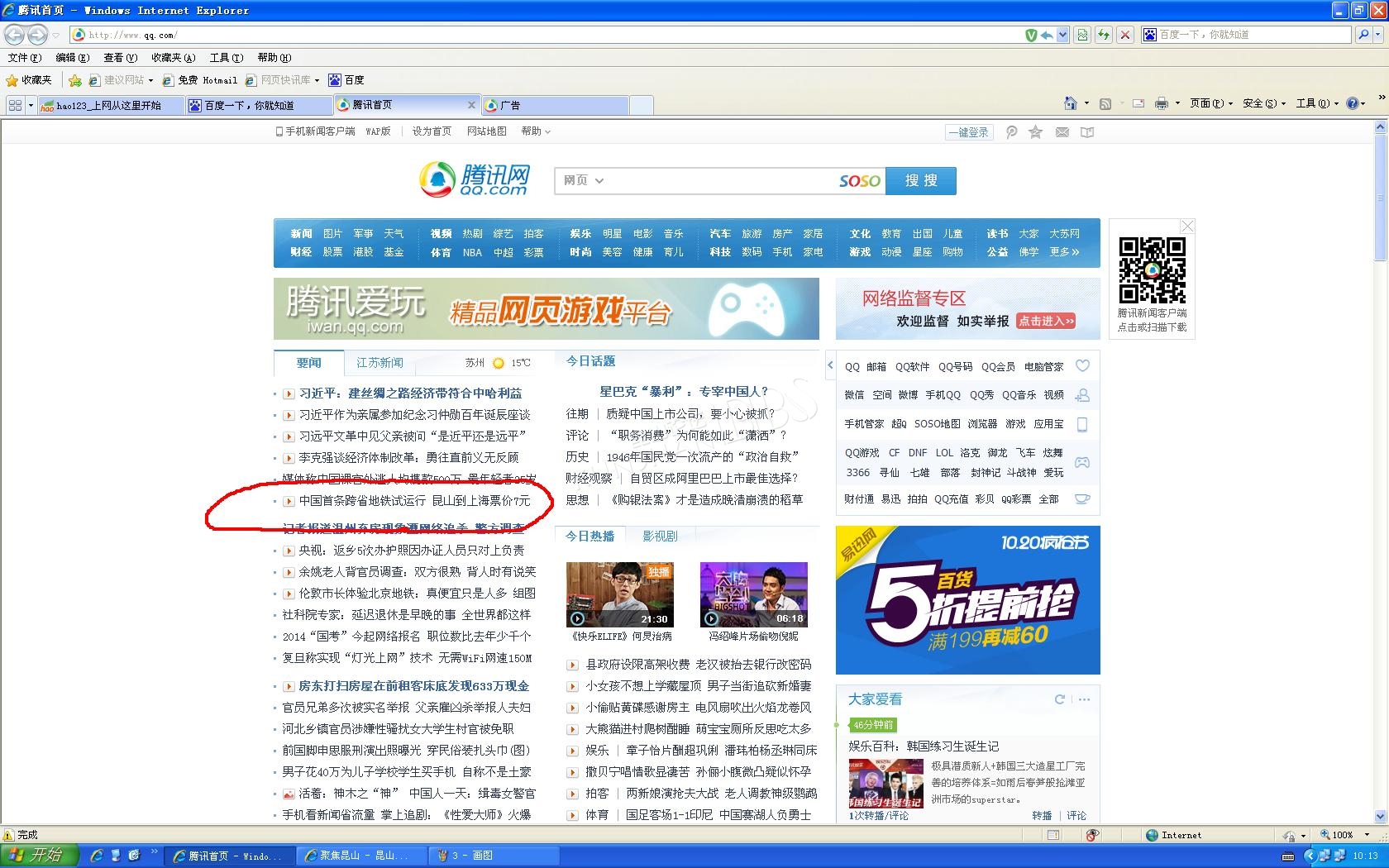Click the page vertical scrollbar down arrow

(1380, 816)
